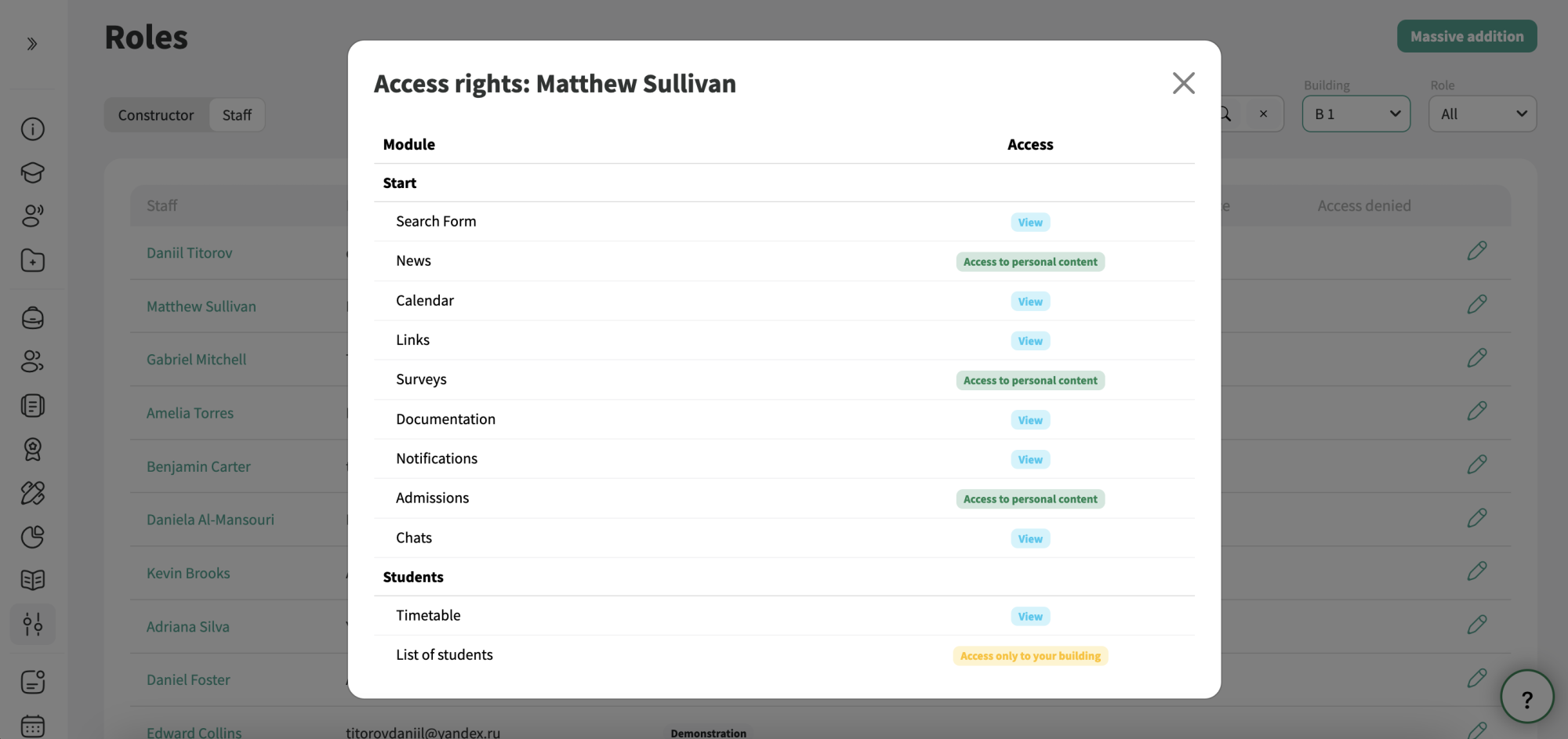Edit the Daniil Titorov row pencil
Screen dimensions: 1568x739
[x=1477, y=251]
